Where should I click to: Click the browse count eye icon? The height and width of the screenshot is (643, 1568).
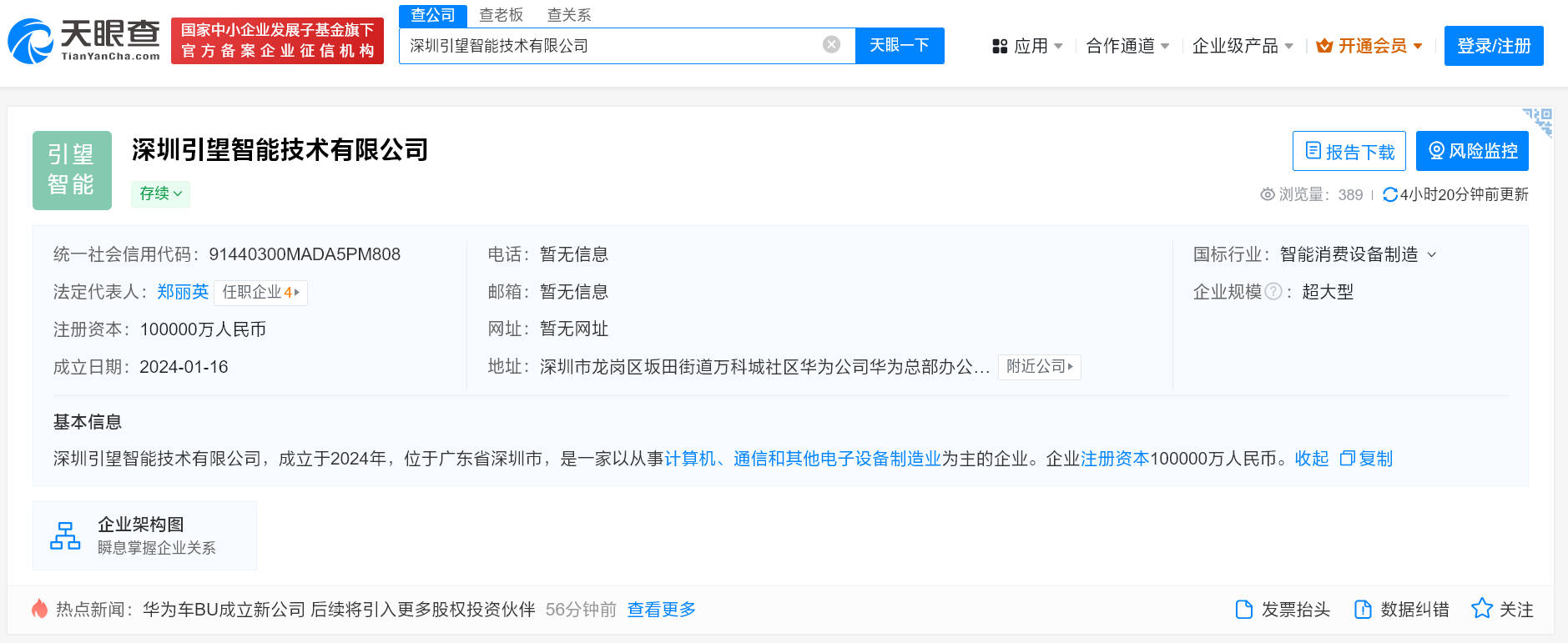point(1267,194)
